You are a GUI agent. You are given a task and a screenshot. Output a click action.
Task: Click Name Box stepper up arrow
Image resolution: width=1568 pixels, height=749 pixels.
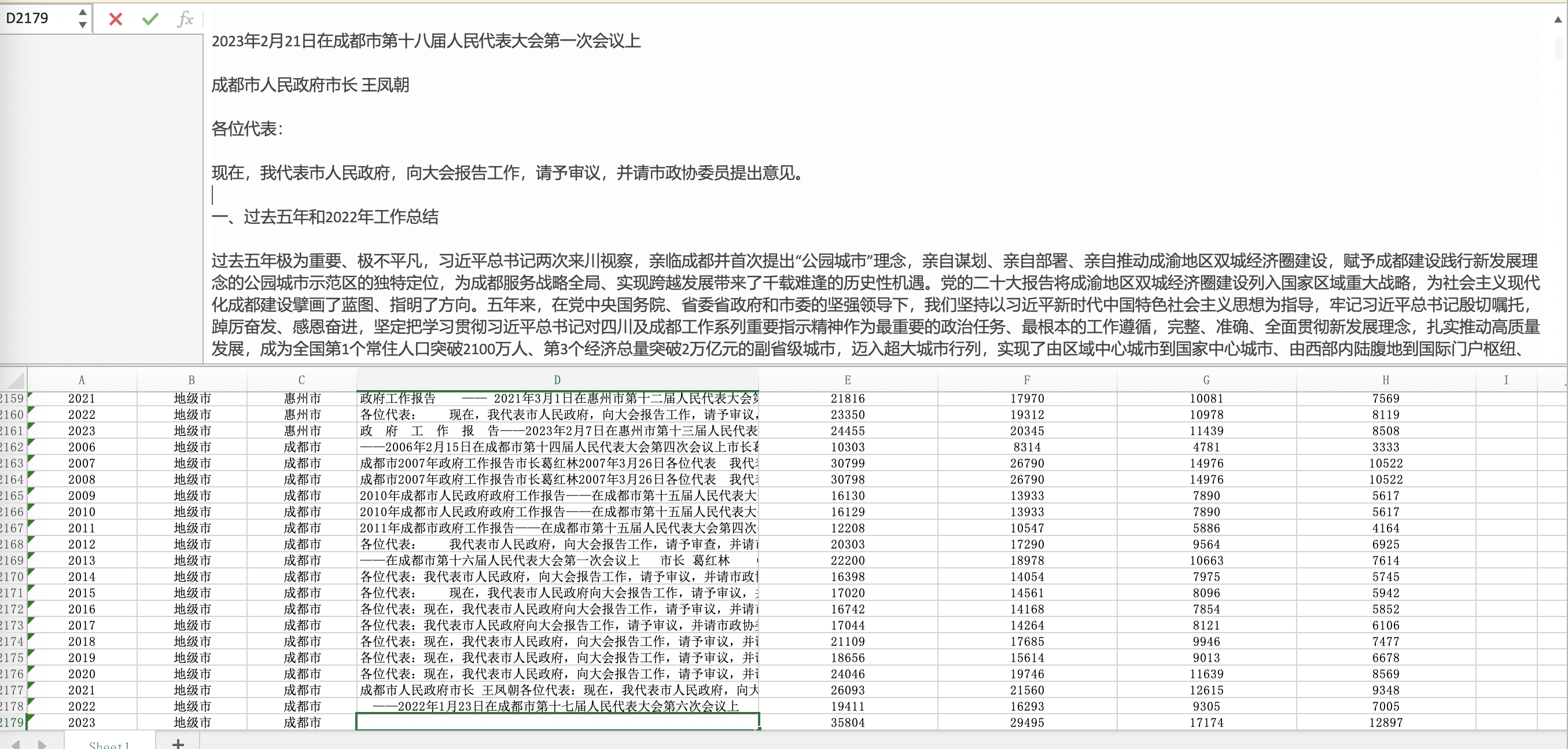tap(83, 12)
